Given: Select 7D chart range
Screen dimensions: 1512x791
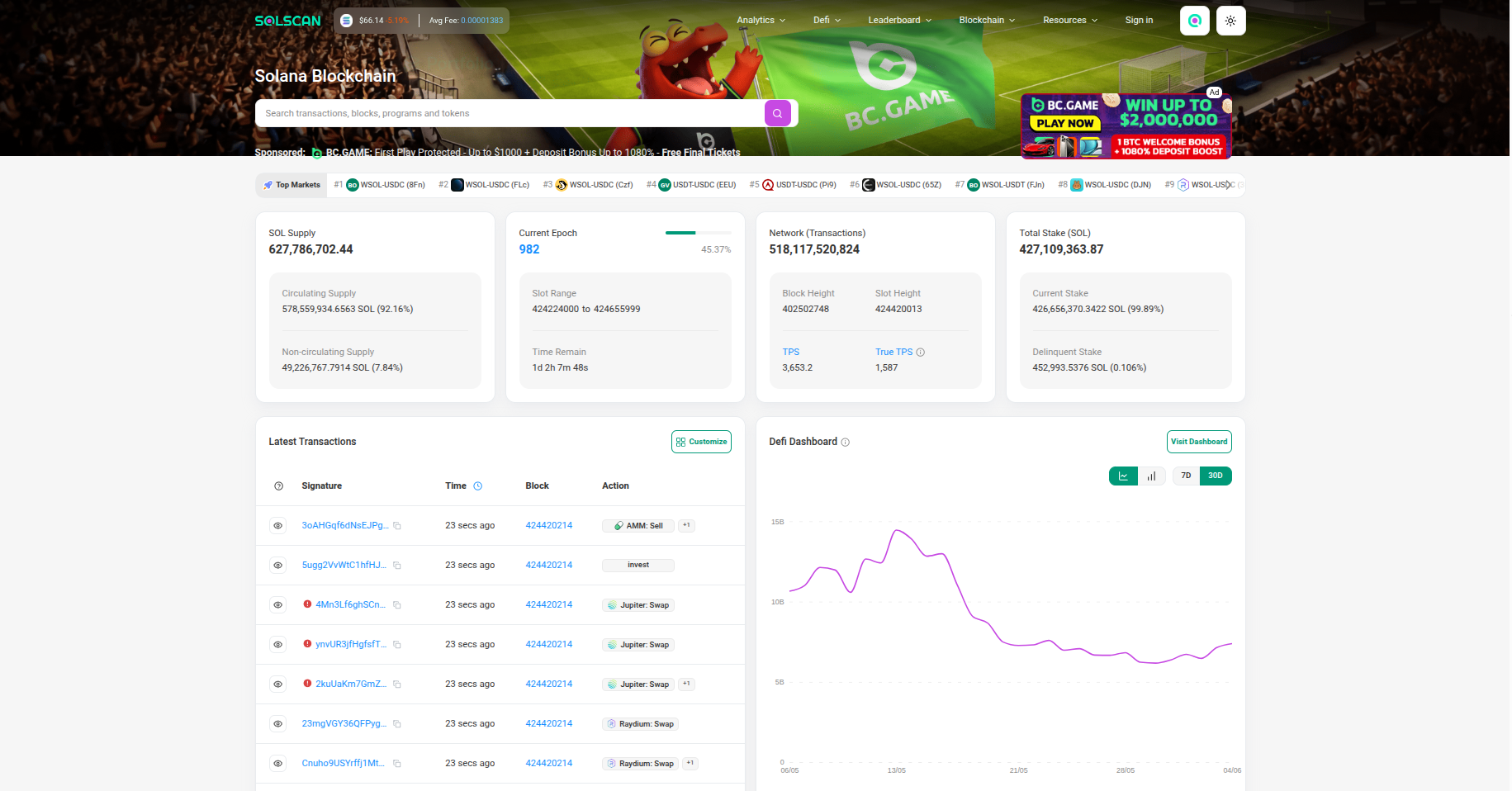Looking at the screenshot, I should (1186, 476).
